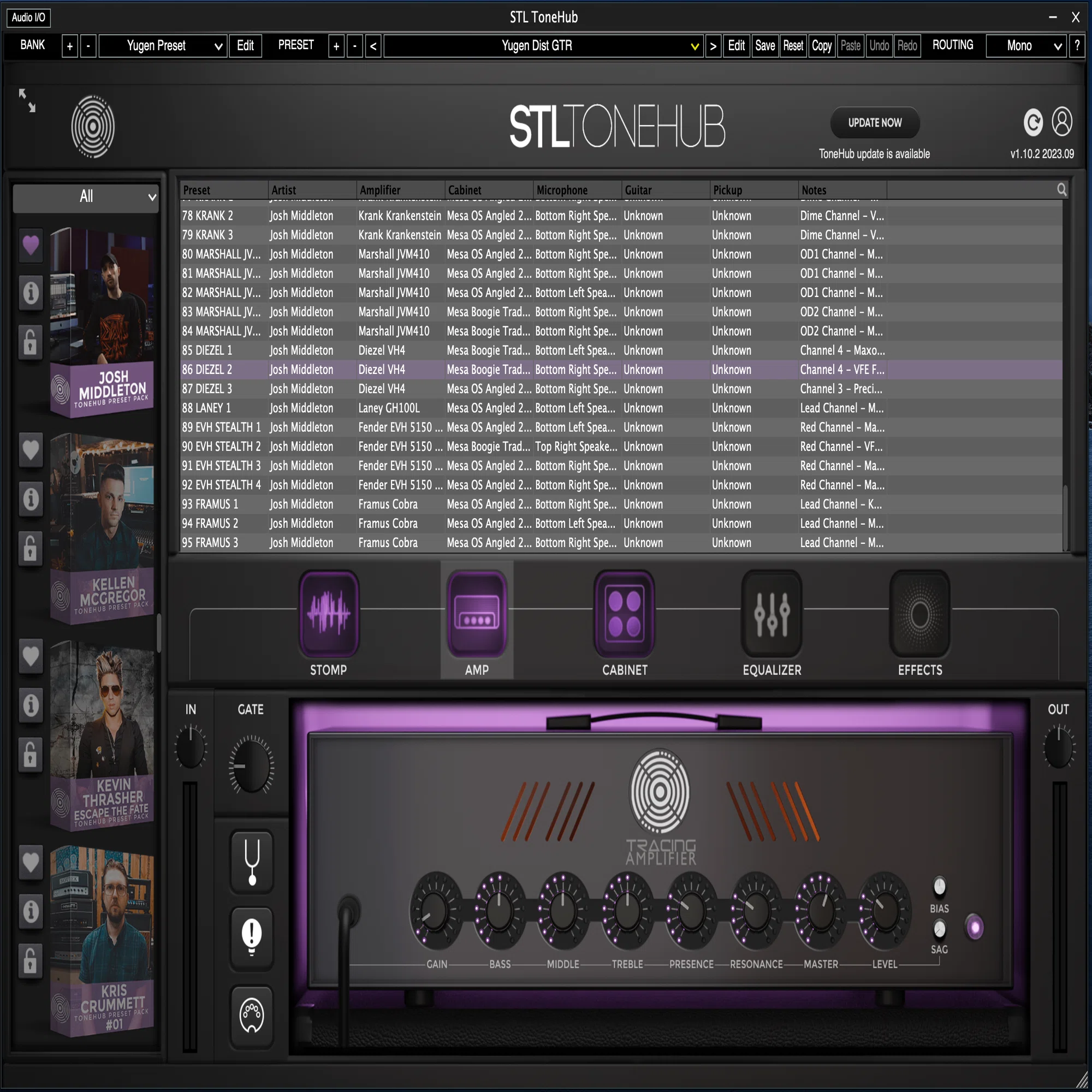Image resolution: width=1092 pixels, height=1092 pixels.
Task: Open info for Josh Middleton pack
Action: pos(31,293)
